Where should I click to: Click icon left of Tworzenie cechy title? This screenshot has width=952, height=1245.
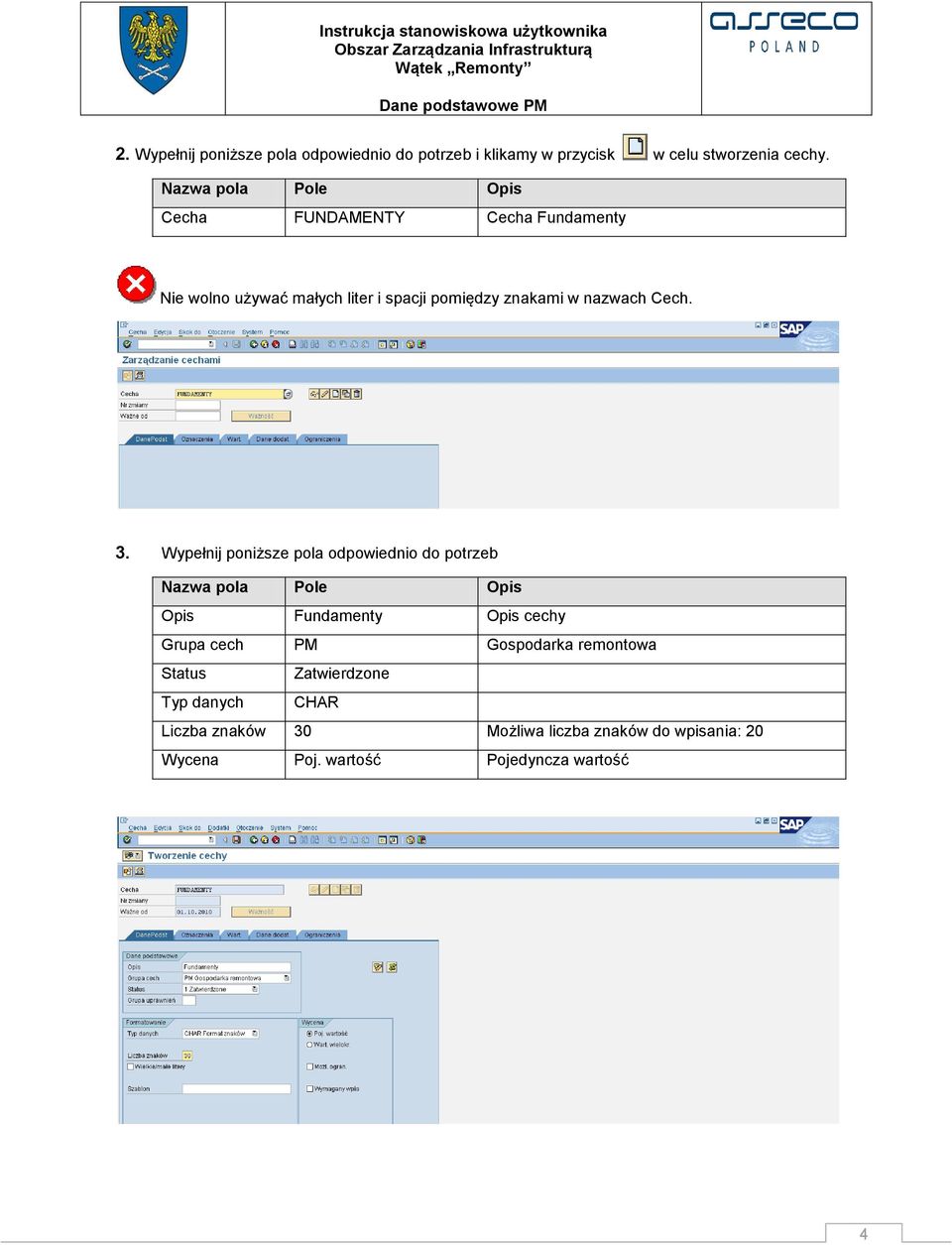coord(132,855)
